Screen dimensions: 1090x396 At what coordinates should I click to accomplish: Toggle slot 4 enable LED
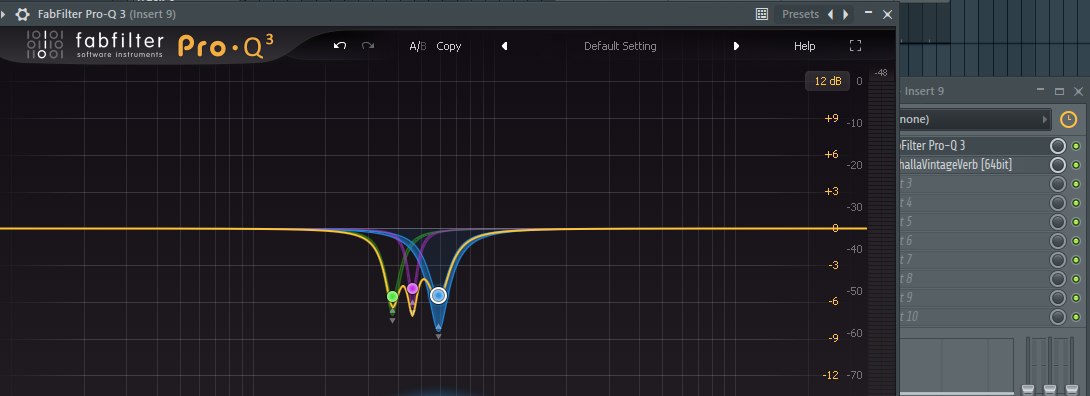(x=1076, y=203)
